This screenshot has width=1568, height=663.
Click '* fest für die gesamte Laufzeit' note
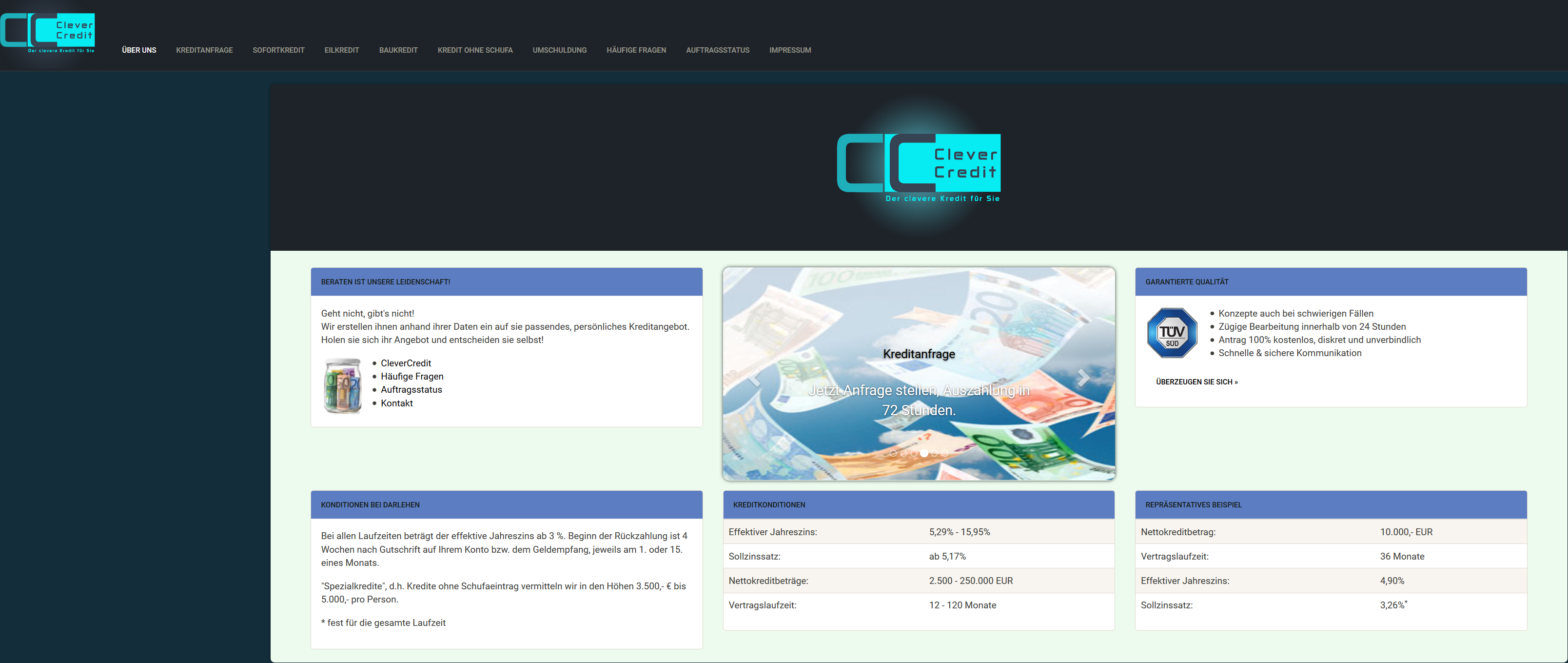pos(383,622)
